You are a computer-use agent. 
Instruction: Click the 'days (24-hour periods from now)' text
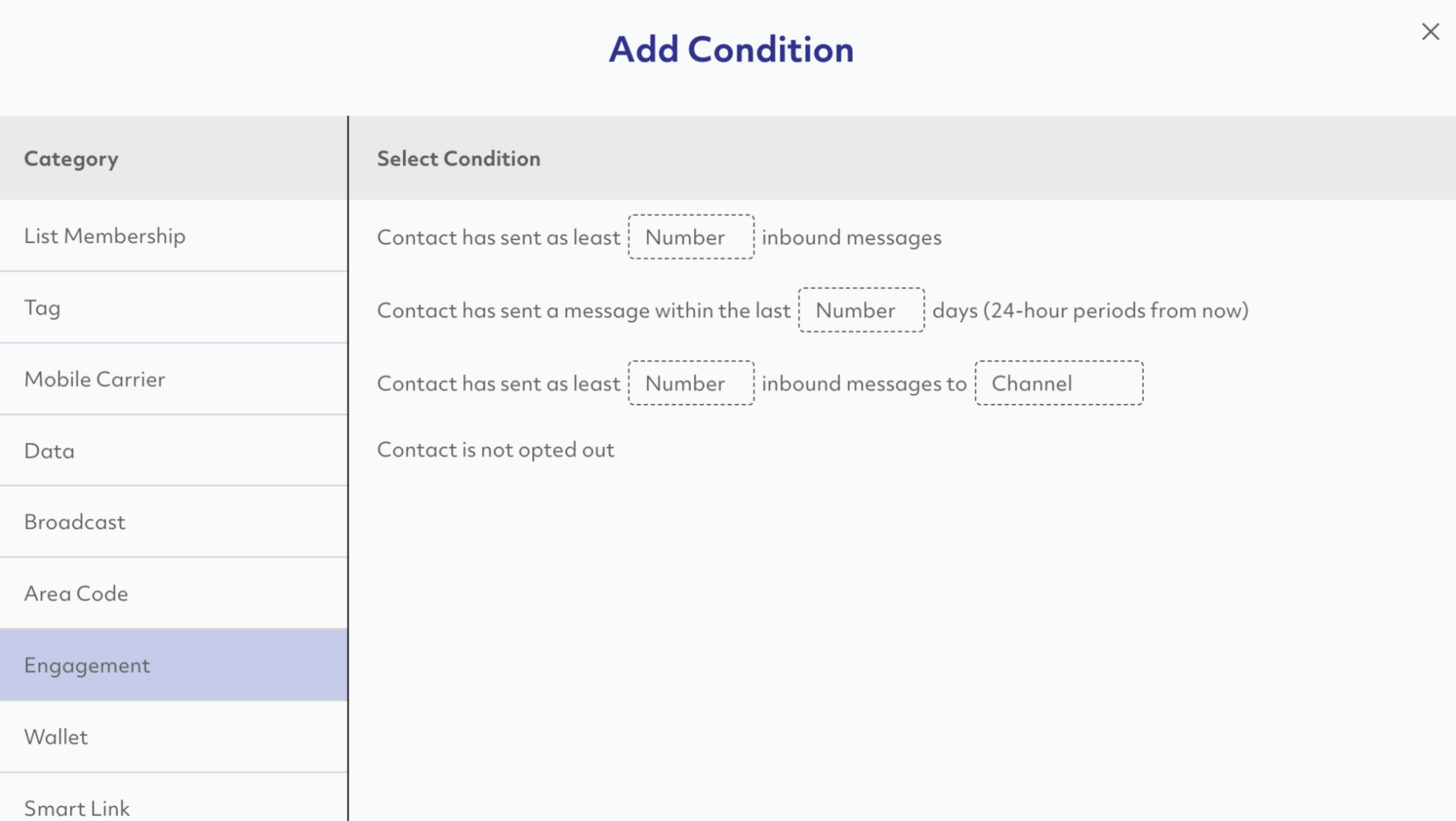point(1091,311)
